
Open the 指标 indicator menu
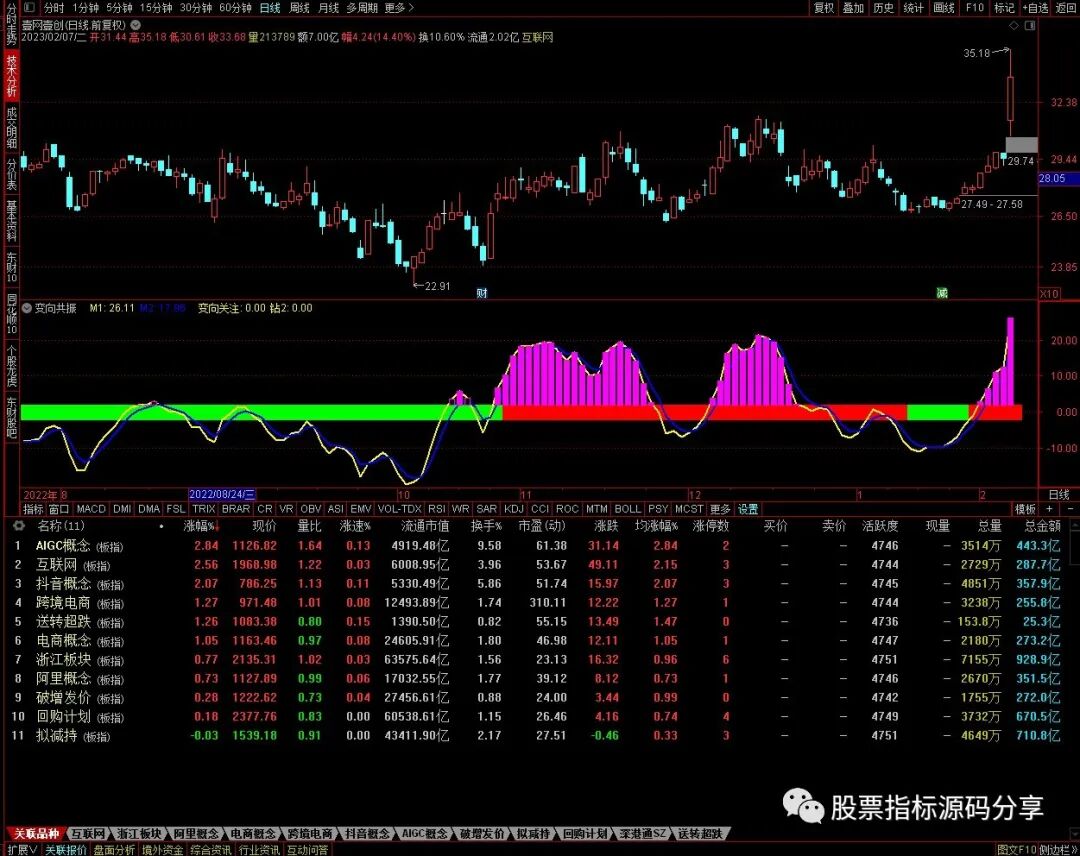pyautogui.click(x=33, y=509)
